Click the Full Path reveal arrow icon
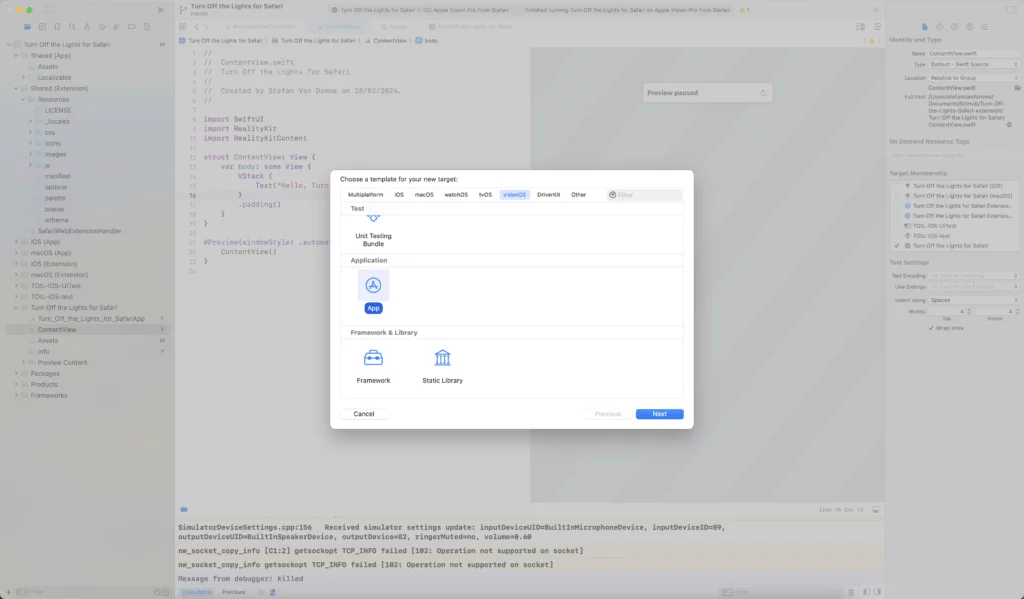This screenshot has height=599, width=1024. coord(1009,125)
